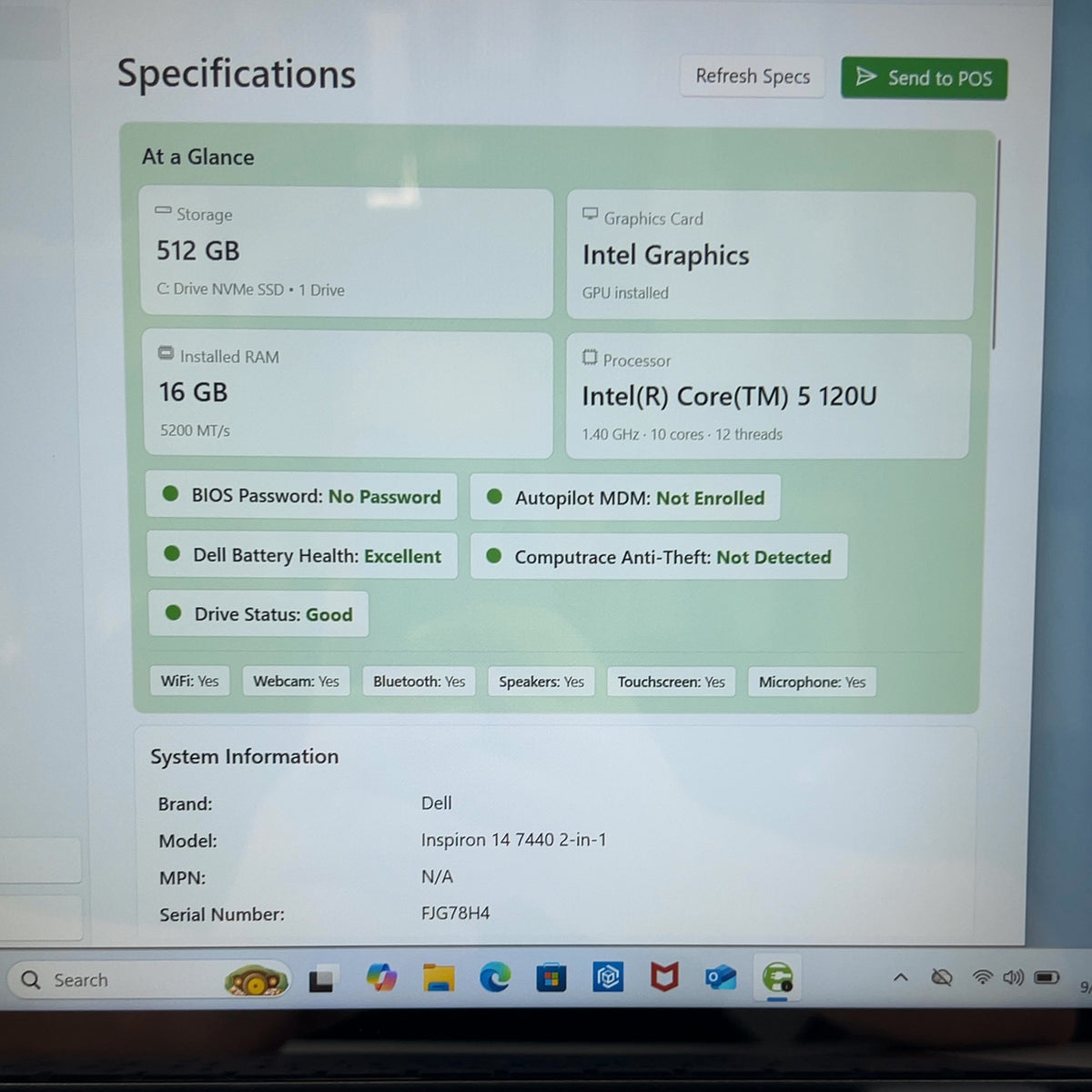Viewport: 1092px width, 1092px height.
Task: Open Microsoft Store from the taskbar
Action: pyautogui.click(x=551, y=979)
